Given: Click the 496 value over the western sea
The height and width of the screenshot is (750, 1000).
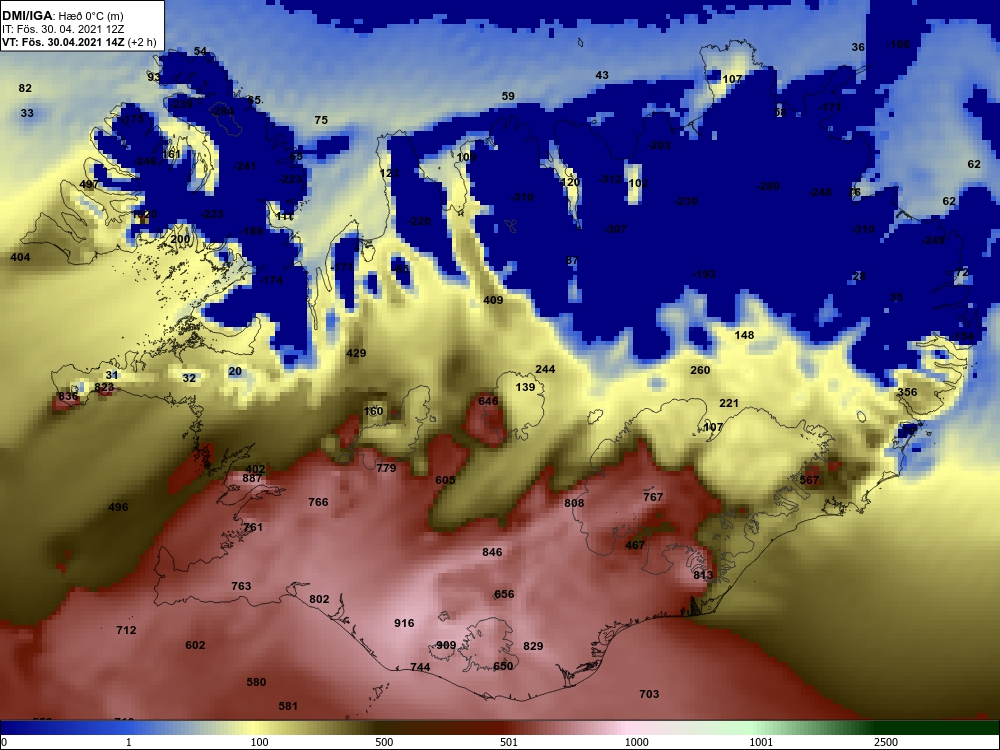Looking at the screenshot, I should 118,508.
